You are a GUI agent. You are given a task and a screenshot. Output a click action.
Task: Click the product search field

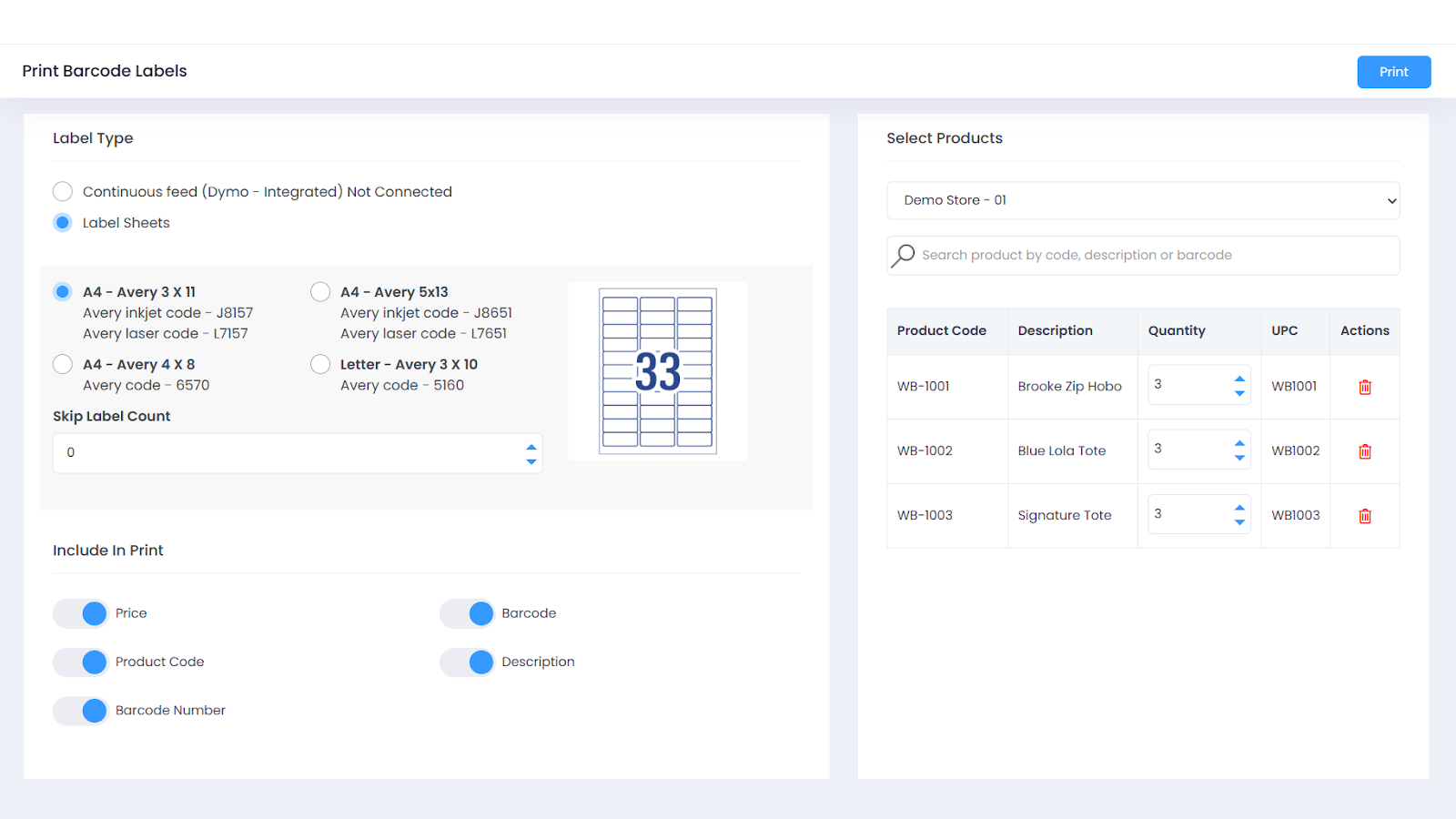pos(1156,256)
